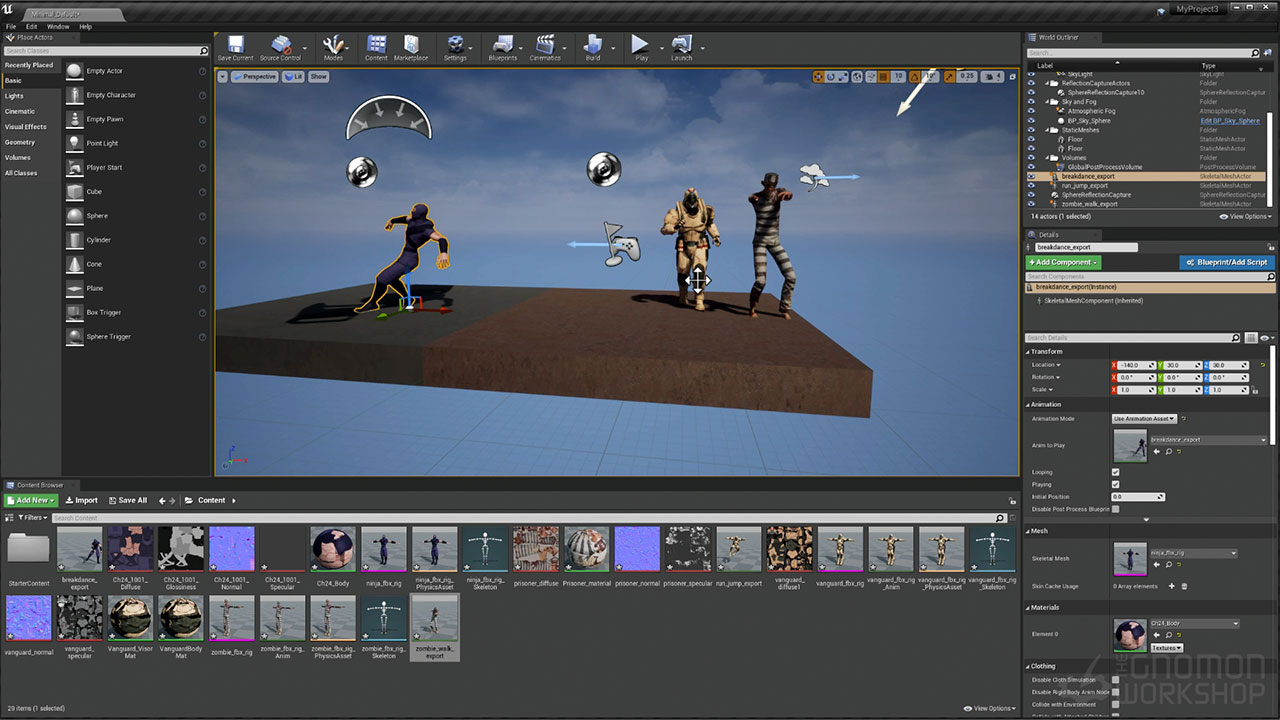Toggle visibility of breakdance_export in the outliner
This screenshot has width=1280, height=720.
tap(1032, 176)
